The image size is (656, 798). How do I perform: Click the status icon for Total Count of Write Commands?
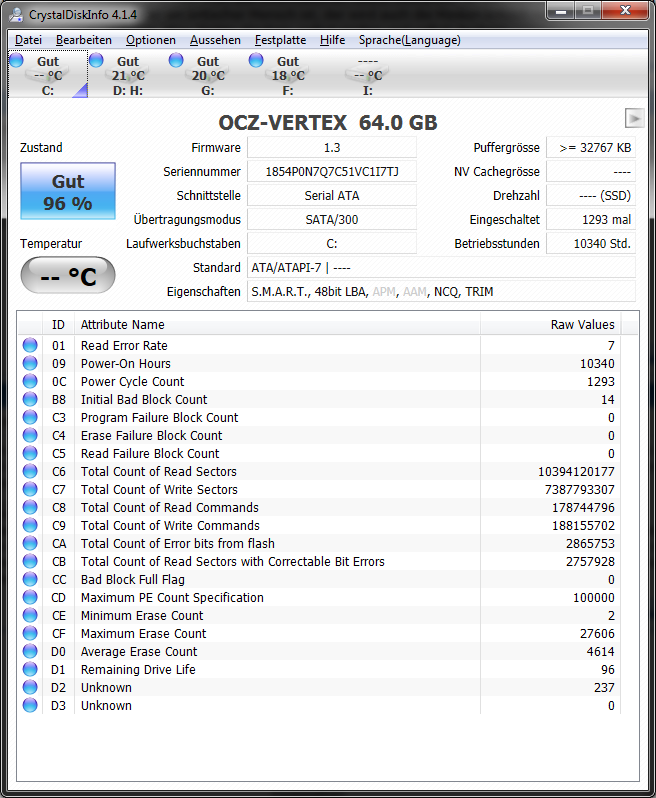coord(30,525)
